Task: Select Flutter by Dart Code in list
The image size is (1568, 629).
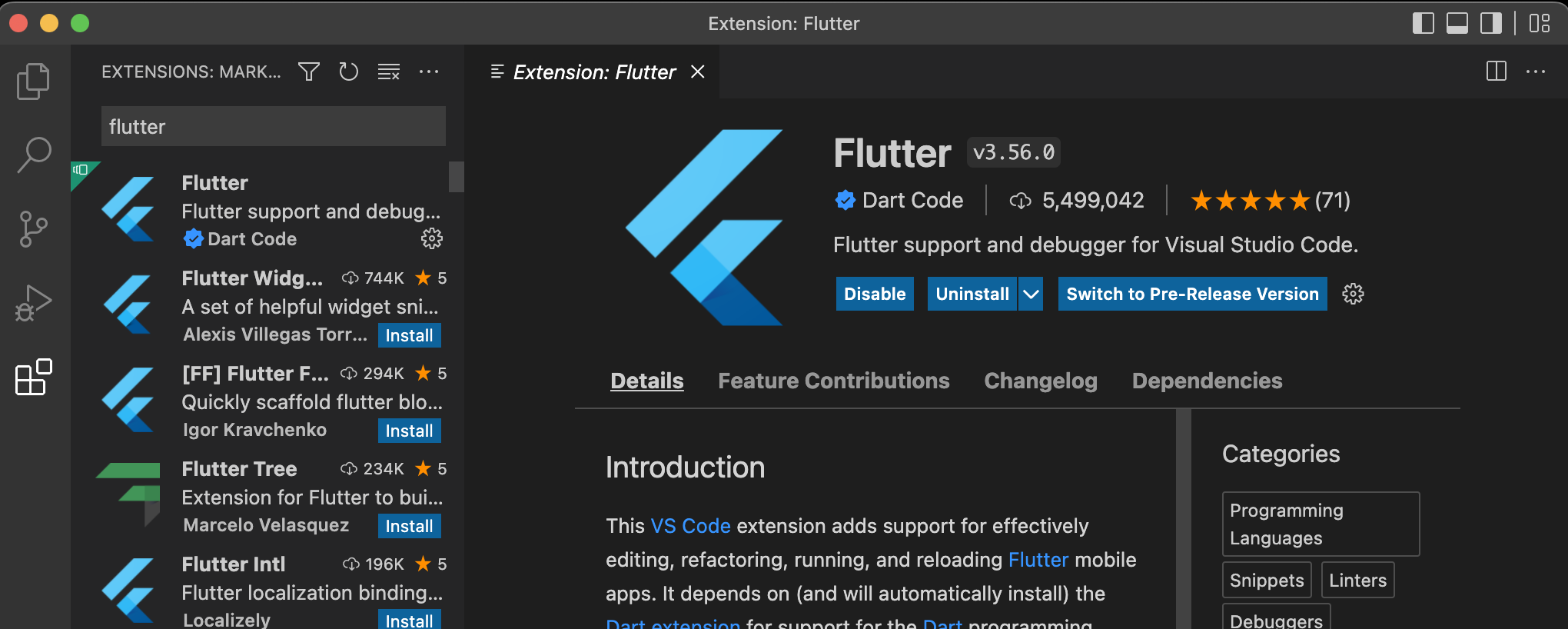Action: click(261, 211)
